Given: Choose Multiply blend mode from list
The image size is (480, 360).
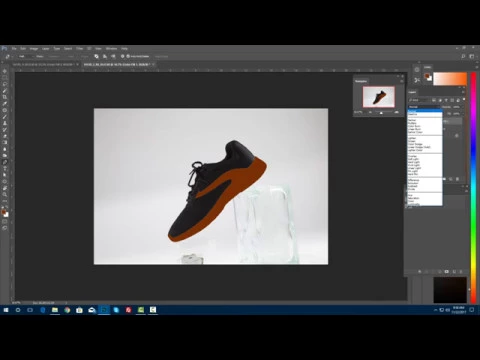Looking at the screenshot, I should [x=425, y=123].
